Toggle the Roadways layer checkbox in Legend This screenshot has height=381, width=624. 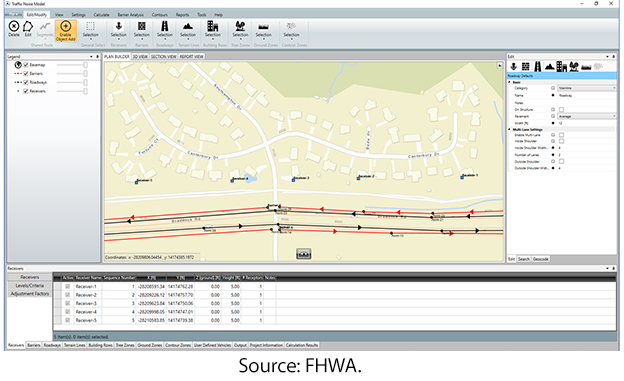tap(26, 82)
